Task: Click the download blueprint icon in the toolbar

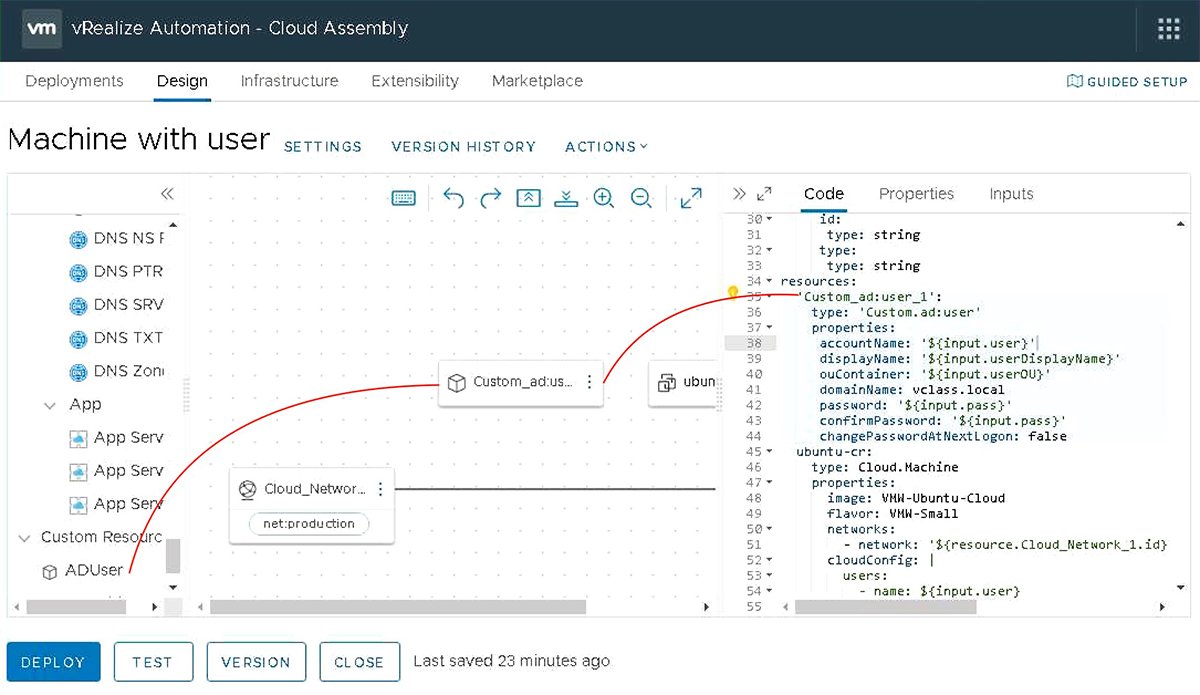Action: coord(566,198)
